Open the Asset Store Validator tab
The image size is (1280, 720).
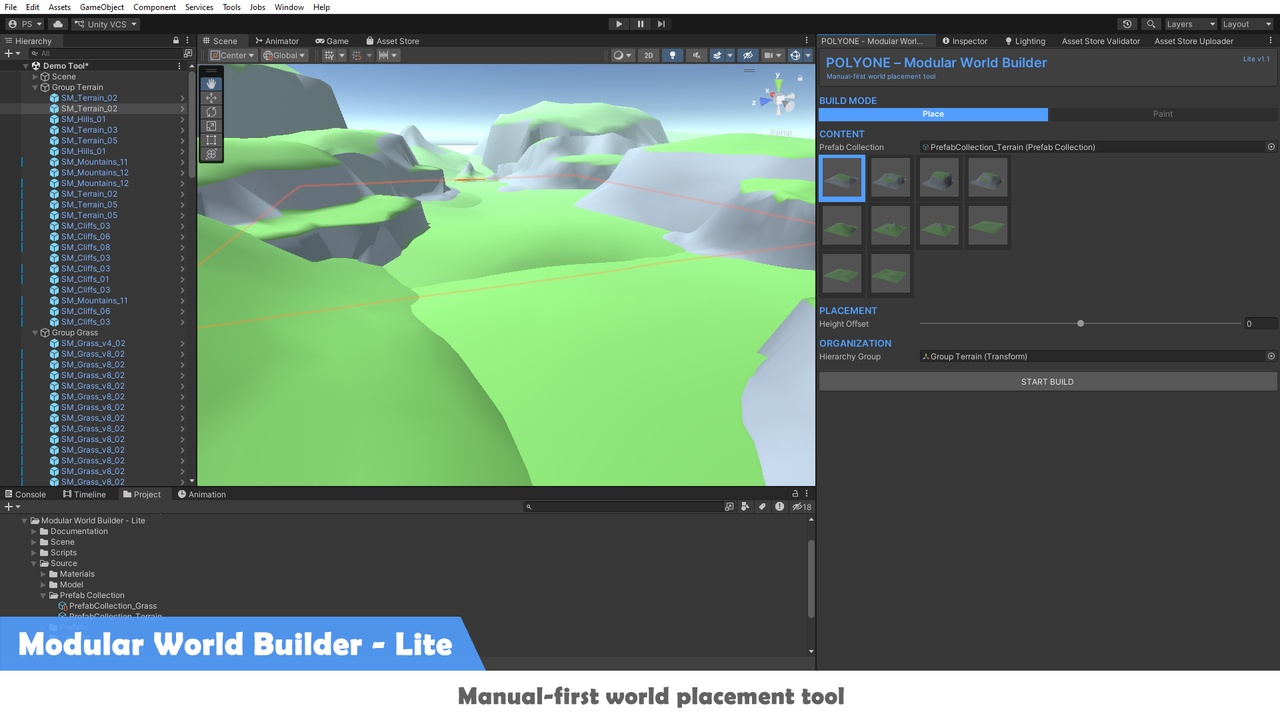coord(1100,41)
